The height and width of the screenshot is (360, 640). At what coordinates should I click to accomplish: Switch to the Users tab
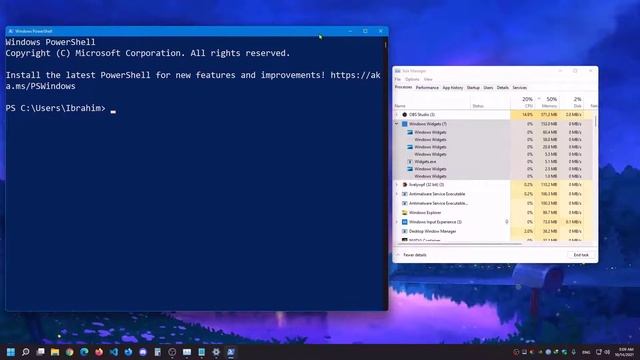[x=488, y=88]
